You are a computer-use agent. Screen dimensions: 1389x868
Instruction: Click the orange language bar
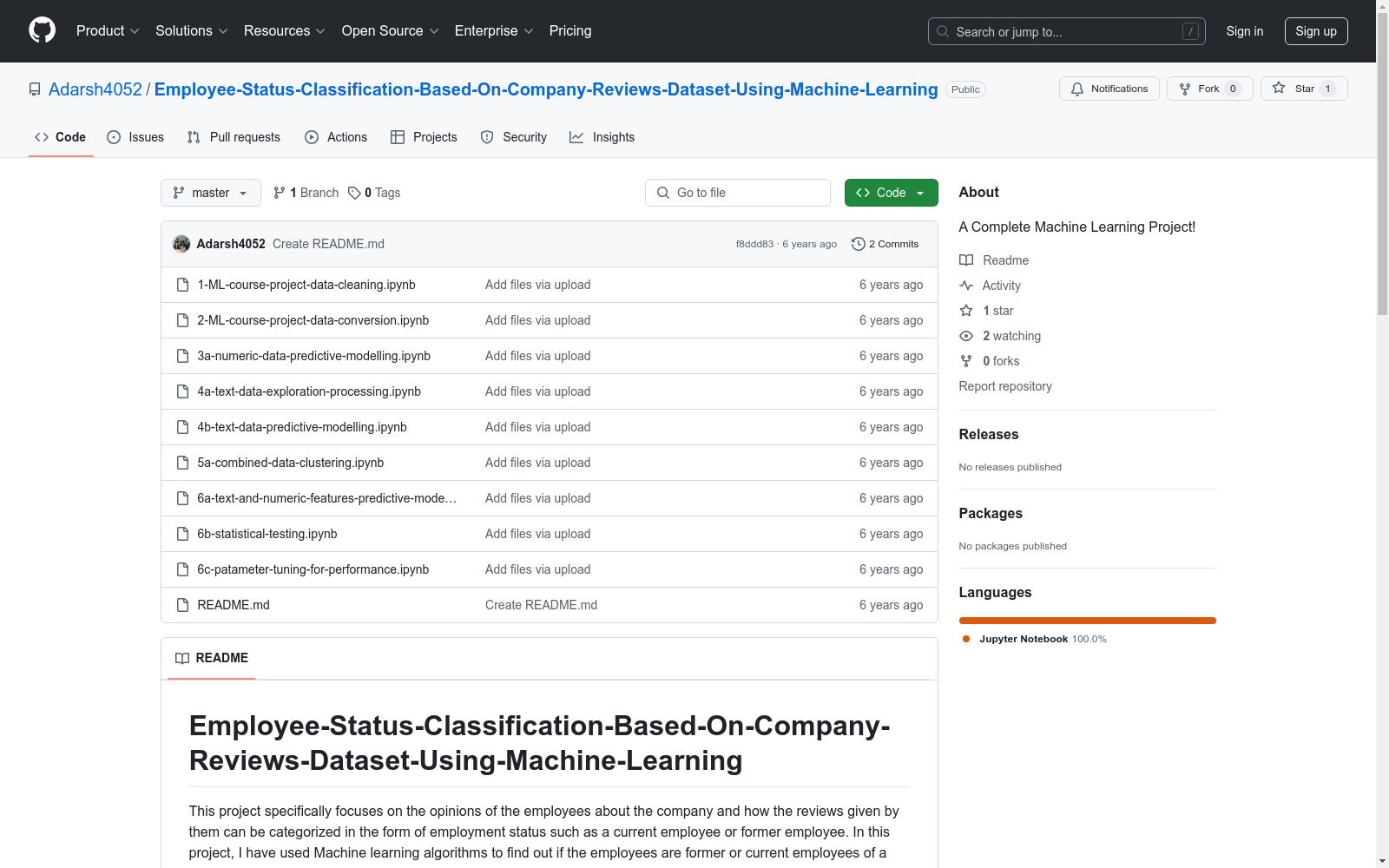pos(1088,621)
